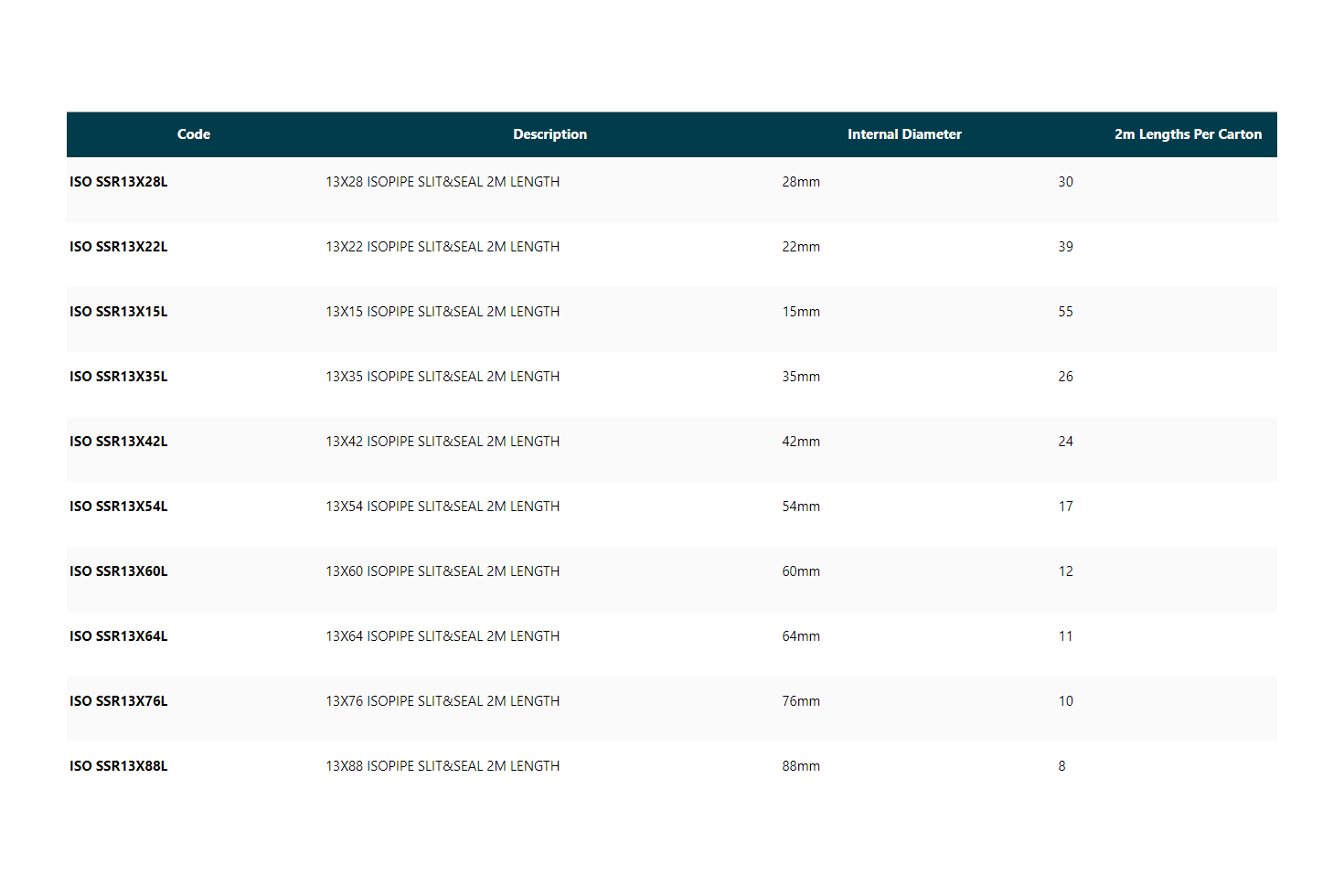This screenshot has width=1344, height=896.
Task: Click description 13X35 ISOPIPE SLIT&SEAL 2M LENGTH
Action: coord(443,377)
